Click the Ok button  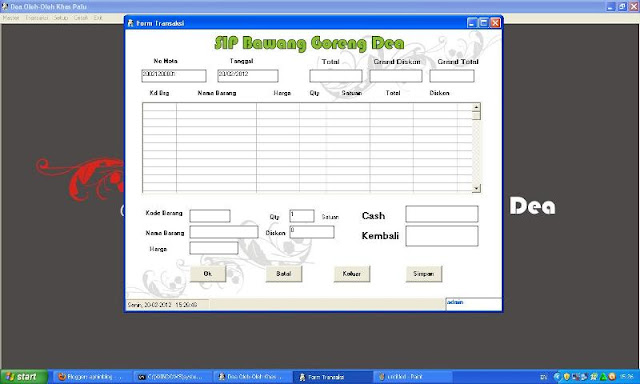(x=208, y=274)
